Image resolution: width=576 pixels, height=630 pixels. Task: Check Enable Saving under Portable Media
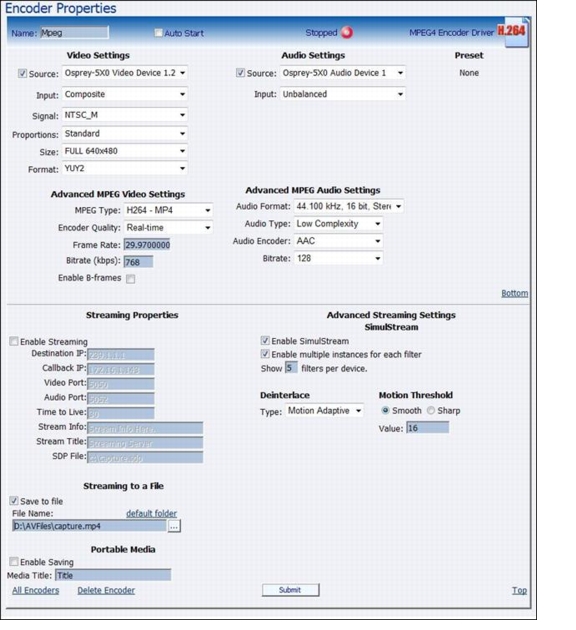tap(14, 561)
